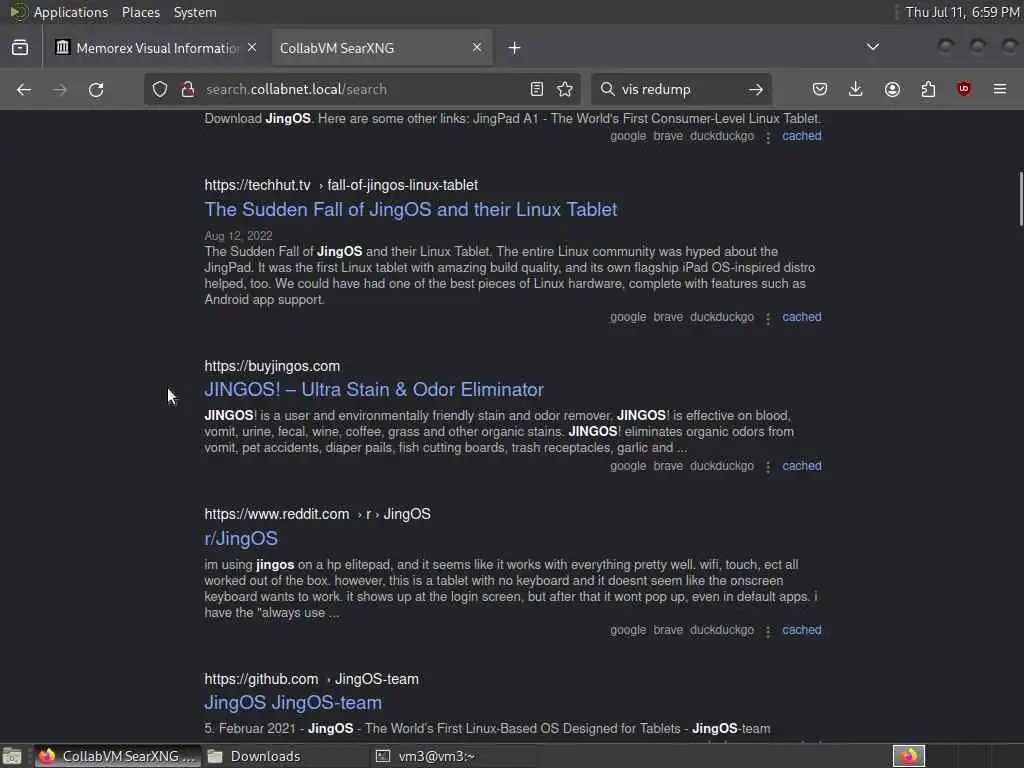This screenshot has height=768, width=1024.
Task: Click the Firefox workspace switcher thumbnail
Action: tap(908, 756)
